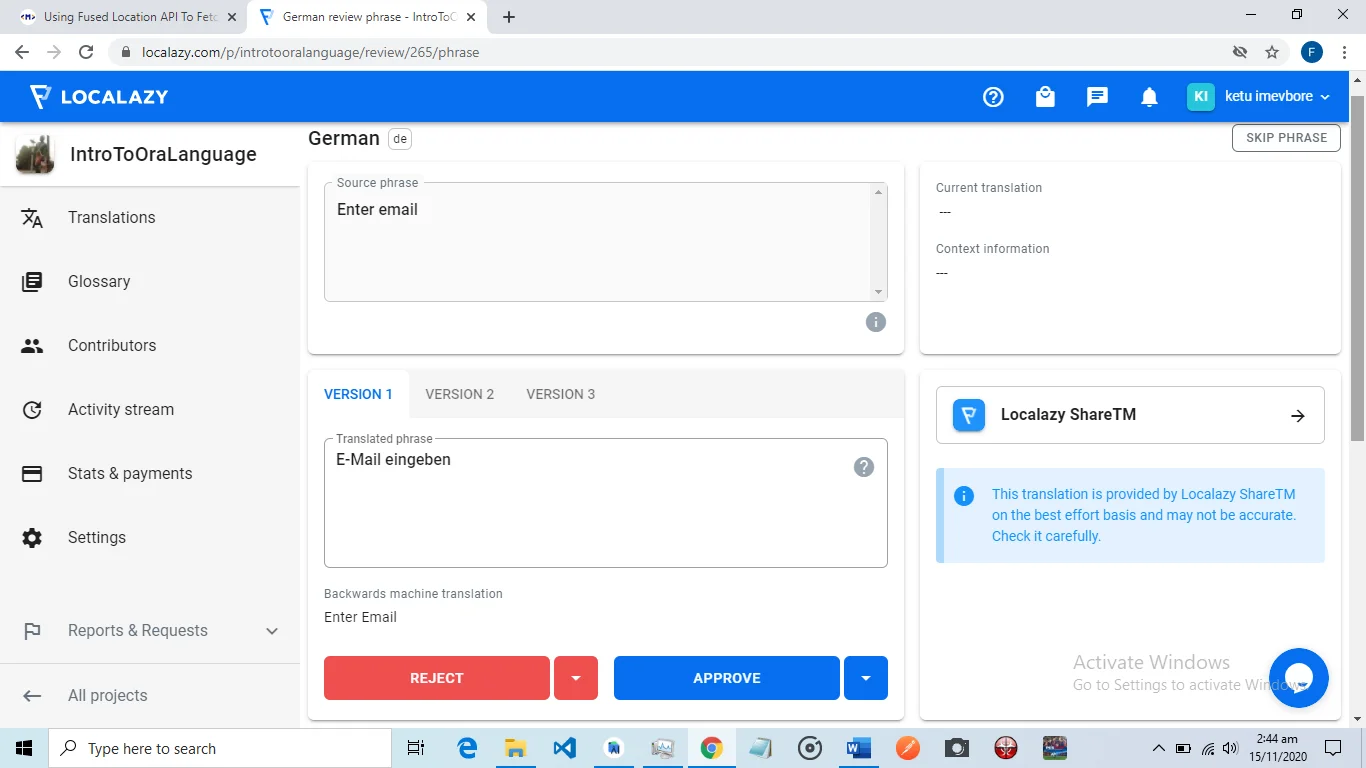
Task: Open Glossary in the sidebar
Action: coord(150,282)
